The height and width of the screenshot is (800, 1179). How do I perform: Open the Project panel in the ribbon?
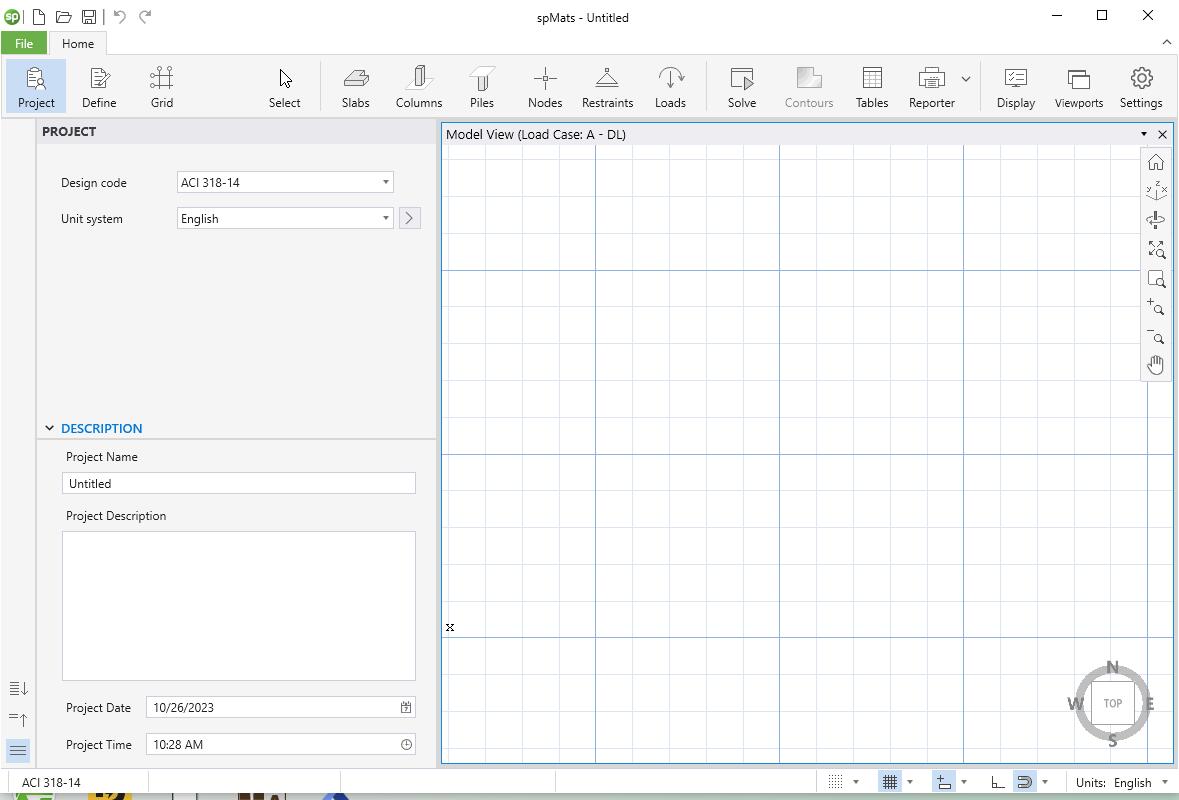point(36,87)
